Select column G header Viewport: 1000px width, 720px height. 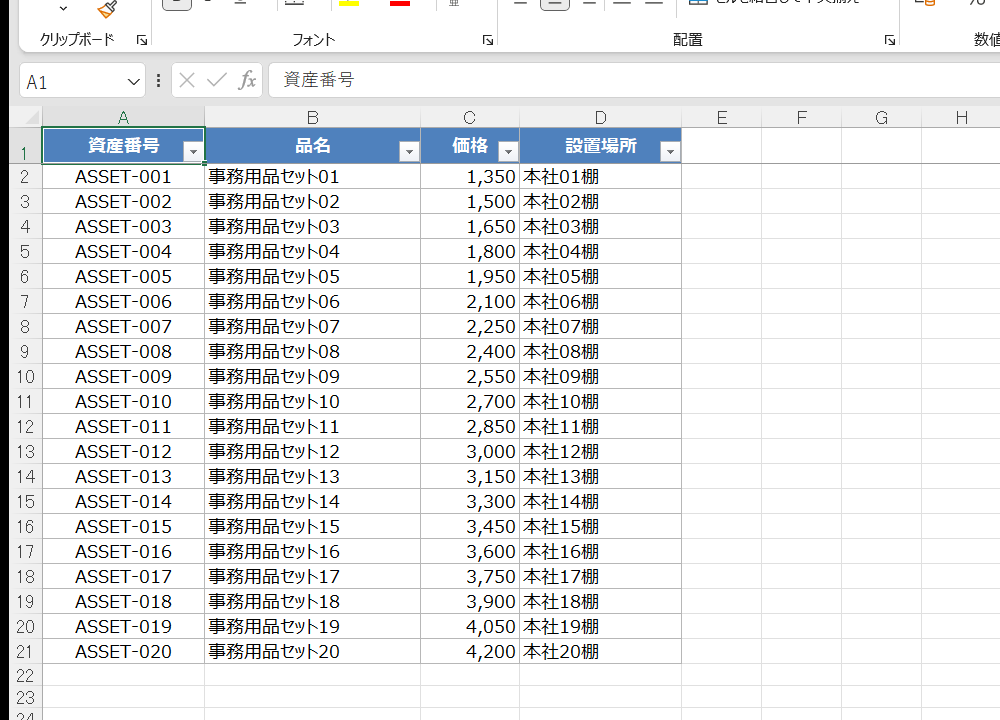[881, 117]
